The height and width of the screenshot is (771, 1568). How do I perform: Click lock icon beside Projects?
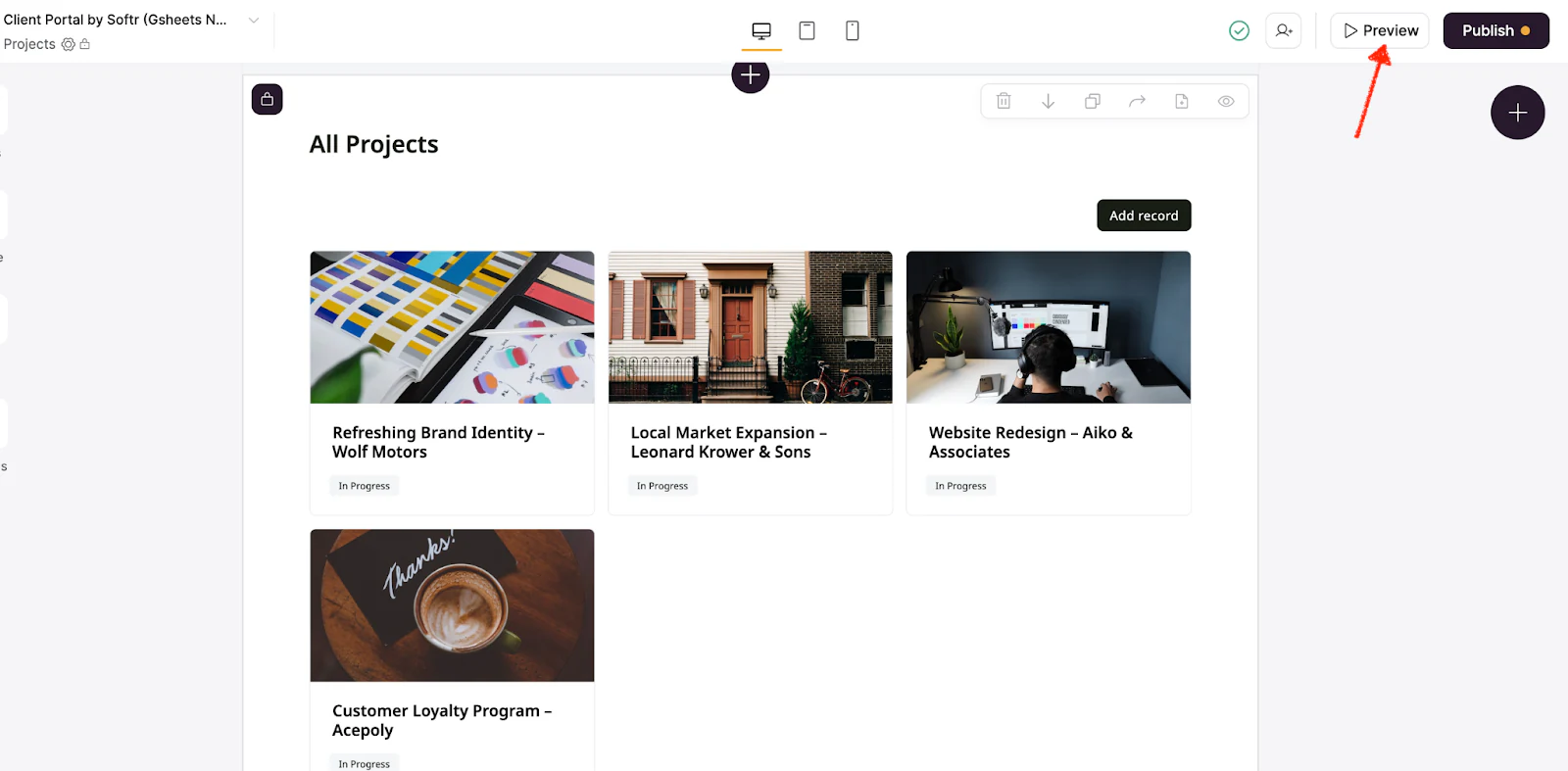coord(84,44)
